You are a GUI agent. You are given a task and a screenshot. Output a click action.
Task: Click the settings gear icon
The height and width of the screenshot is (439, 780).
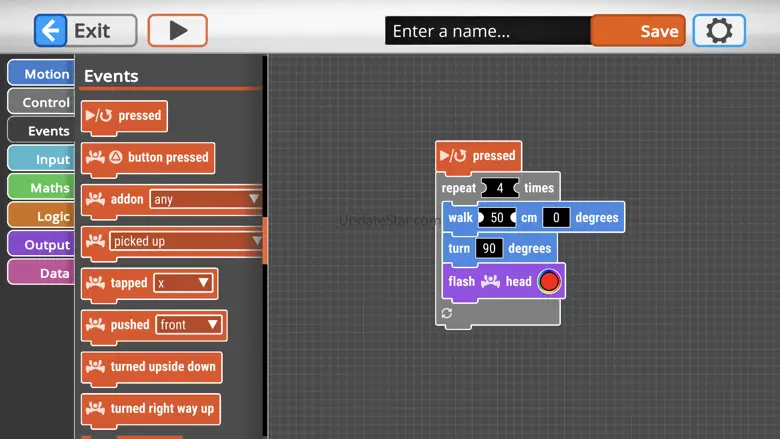(718, 31)
